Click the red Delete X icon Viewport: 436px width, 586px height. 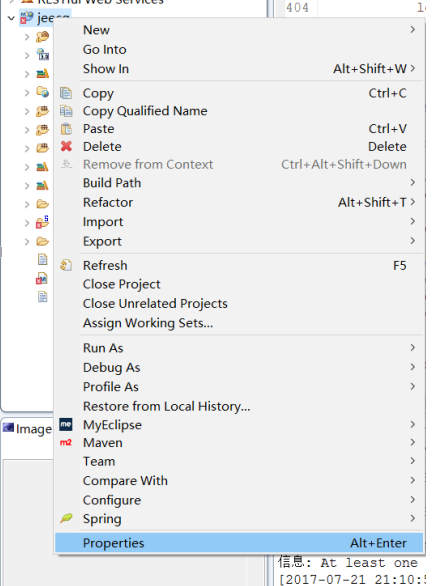point(66,146)
